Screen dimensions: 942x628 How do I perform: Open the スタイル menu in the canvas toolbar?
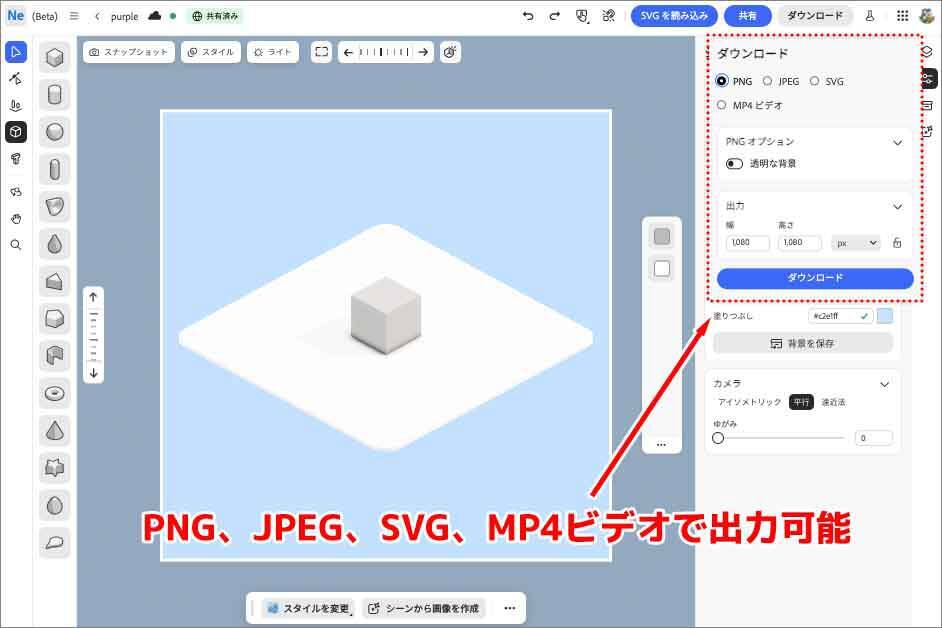(210, 52)
